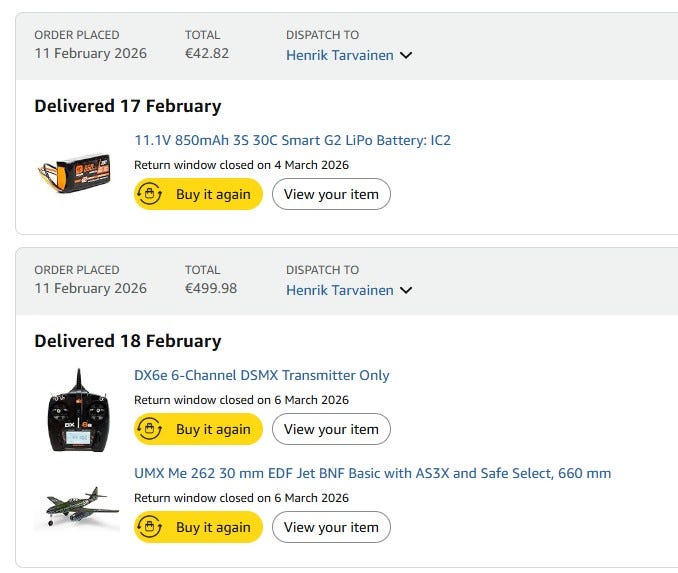Screen dimensions: 678x573
Task: Click View your item for the Me 262 jet
Action: [331, 527]
